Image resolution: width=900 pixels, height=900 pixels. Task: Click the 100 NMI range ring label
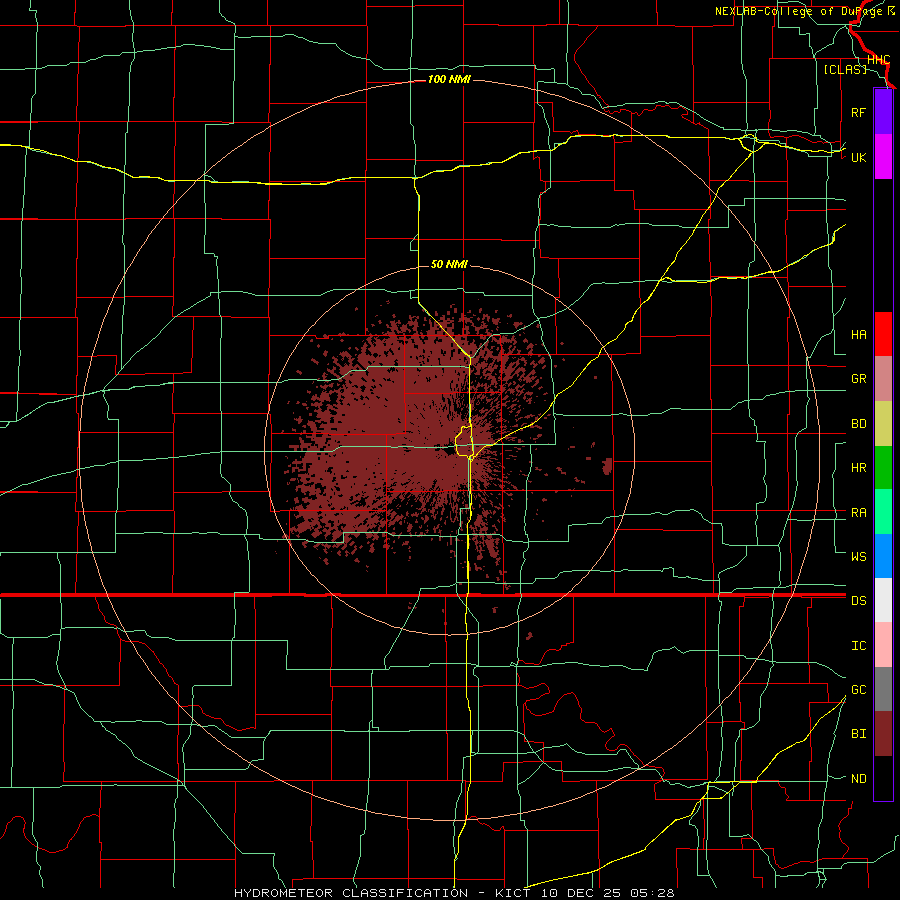(x=449, y=79)
